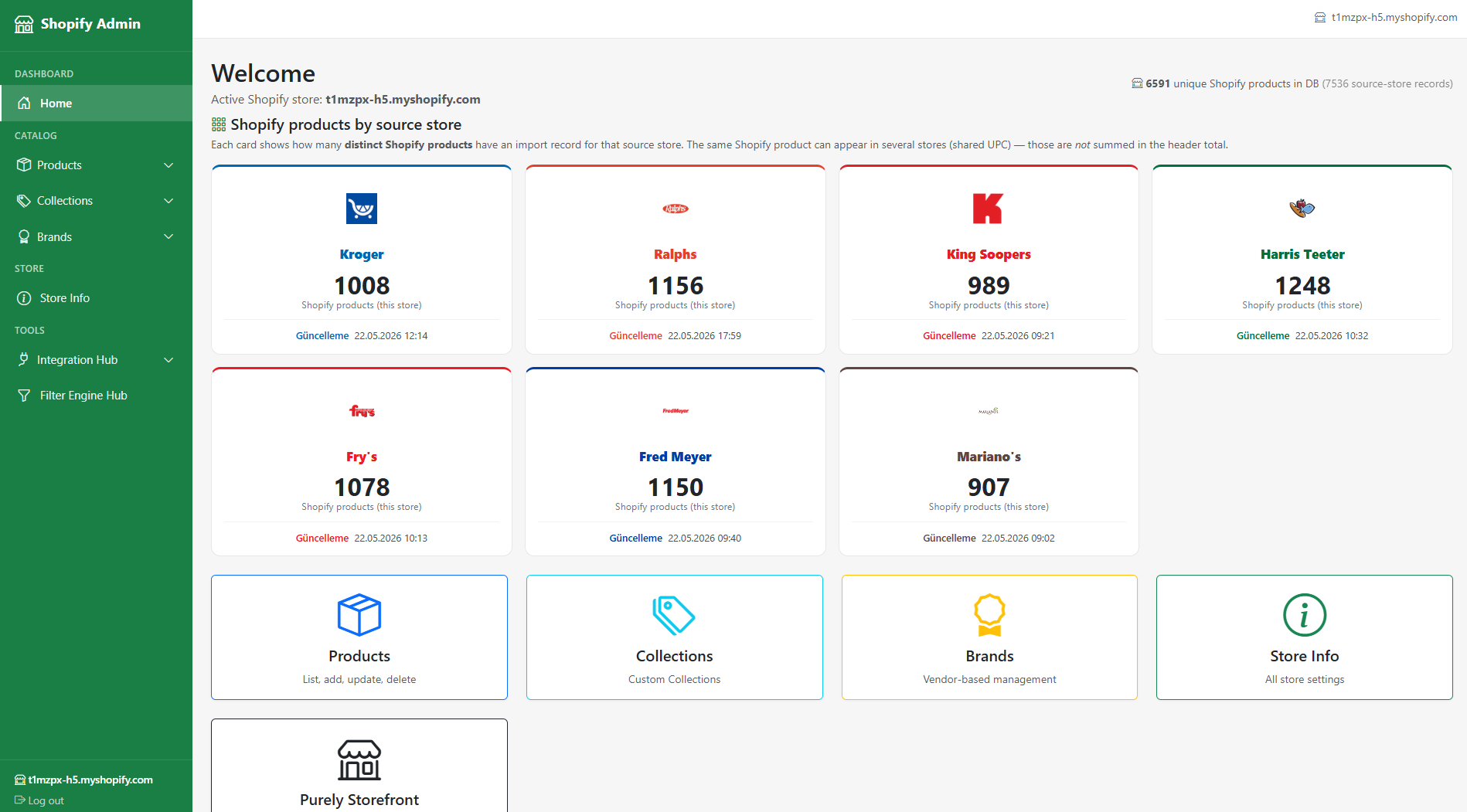
Task: Open Integration Hub in the sidebar
Action: point(96,359)
